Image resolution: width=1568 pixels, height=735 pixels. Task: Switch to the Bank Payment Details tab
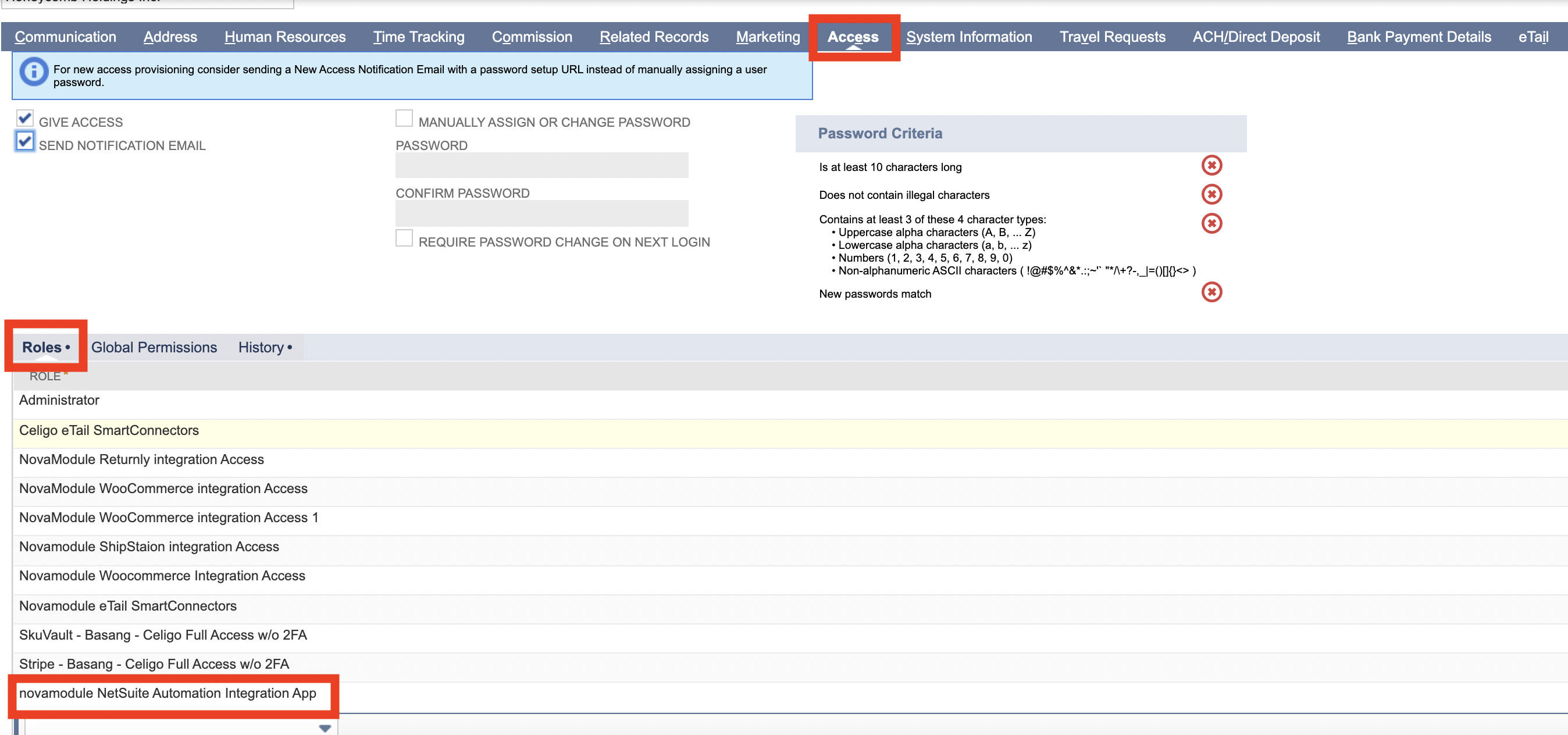pyautogui.click(x=1419, y=37)
